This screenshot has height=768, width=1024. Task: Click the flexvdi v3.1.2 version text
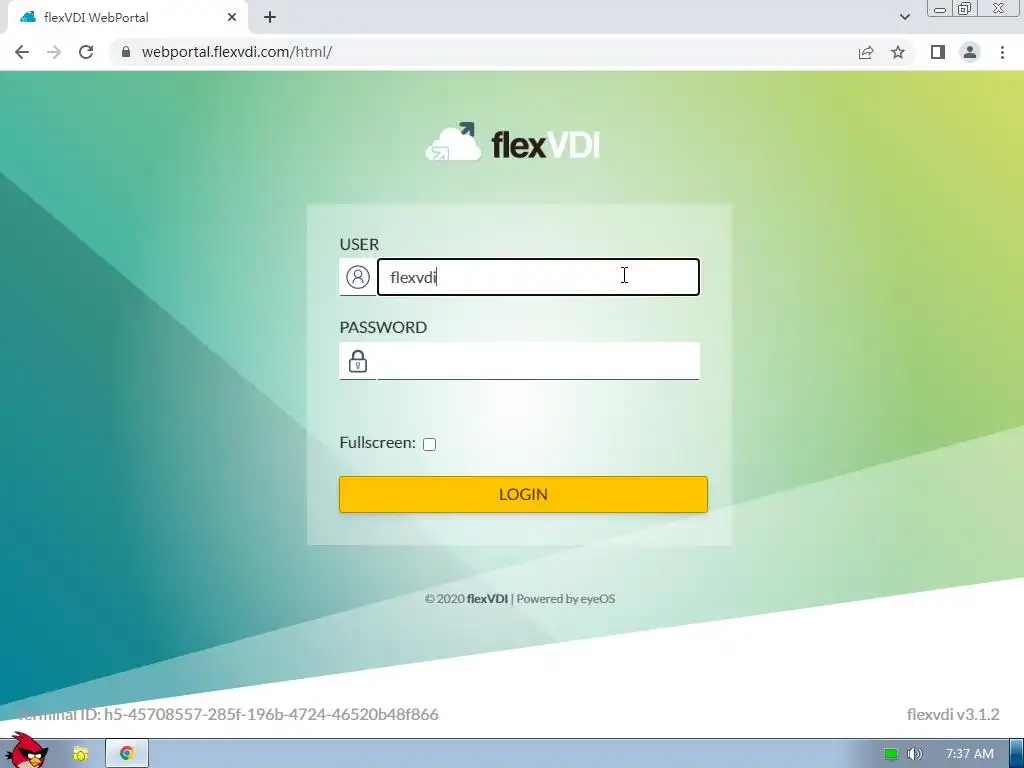pyautogui.click(x=953, y=714)
